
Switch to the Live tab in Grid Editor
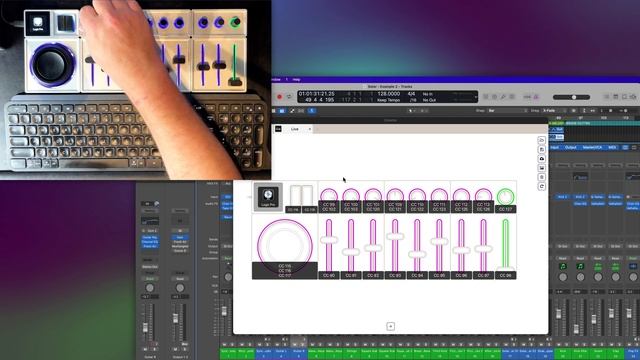coord(295,129)
